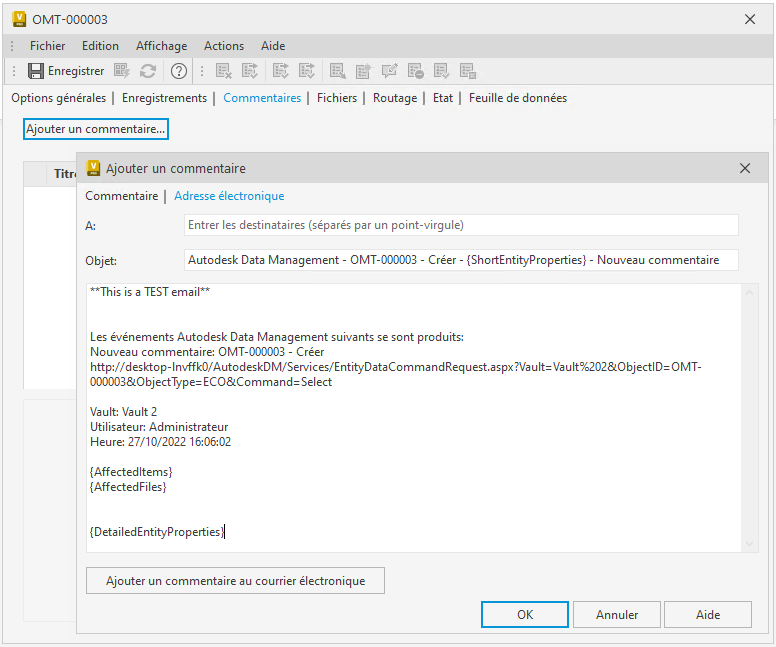This screenshot has width=776, height=647.
Task: Click the http://desktop-lnvffk0 URL text
Action: click(x=395, y=374)
